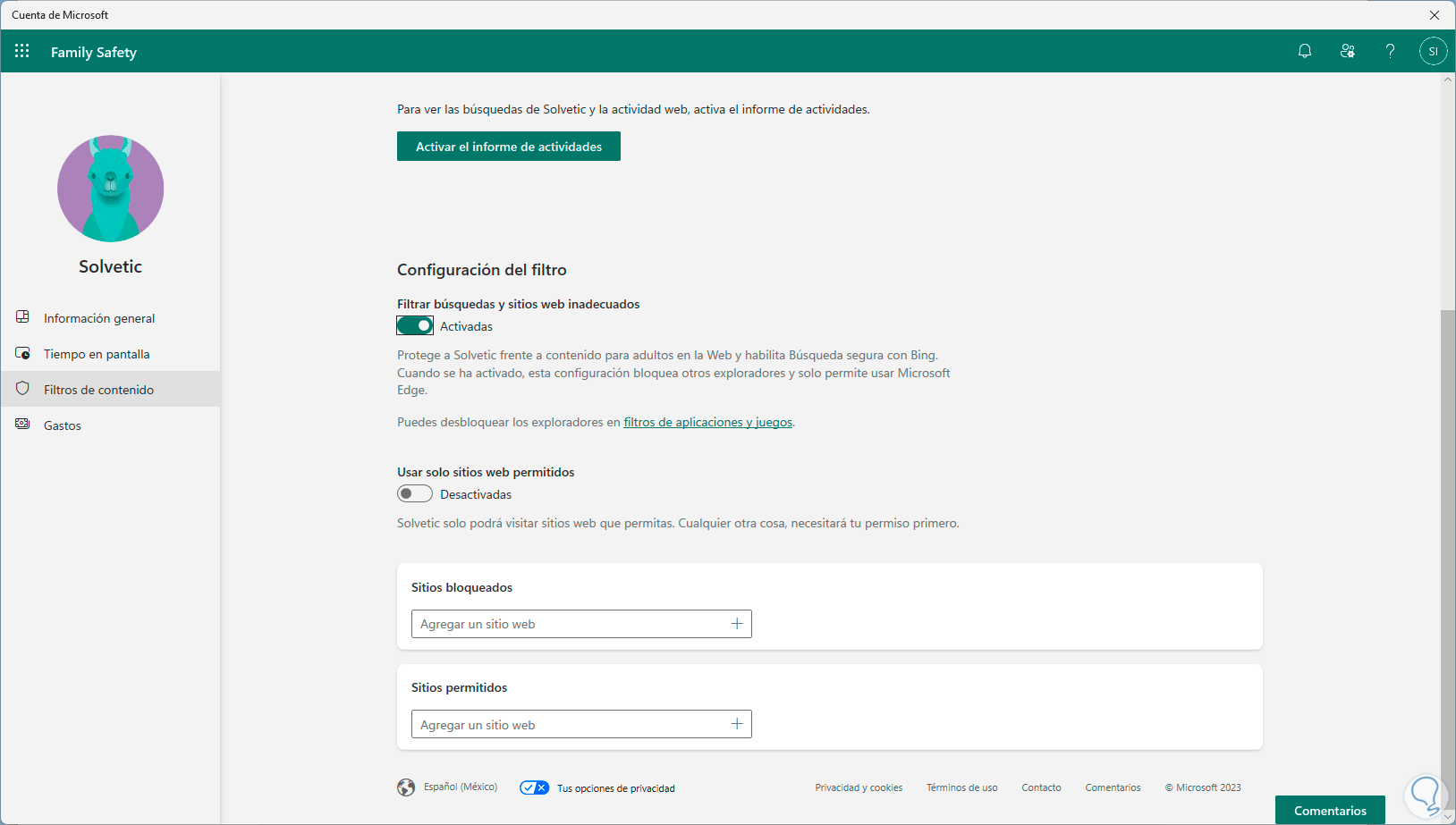The width and height of the screenshot is (1456, 825).
Task: Click the Family Safety header title
Action: coord(94,52)
